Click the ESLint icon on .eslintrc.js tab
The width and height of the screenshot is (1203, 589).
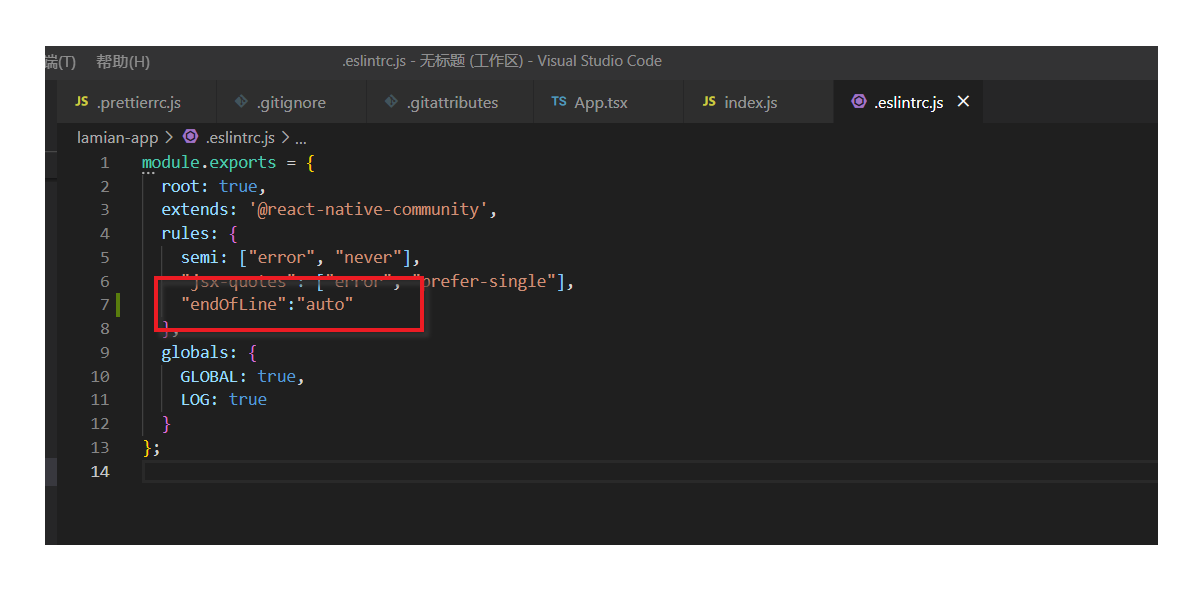point(858,102)
